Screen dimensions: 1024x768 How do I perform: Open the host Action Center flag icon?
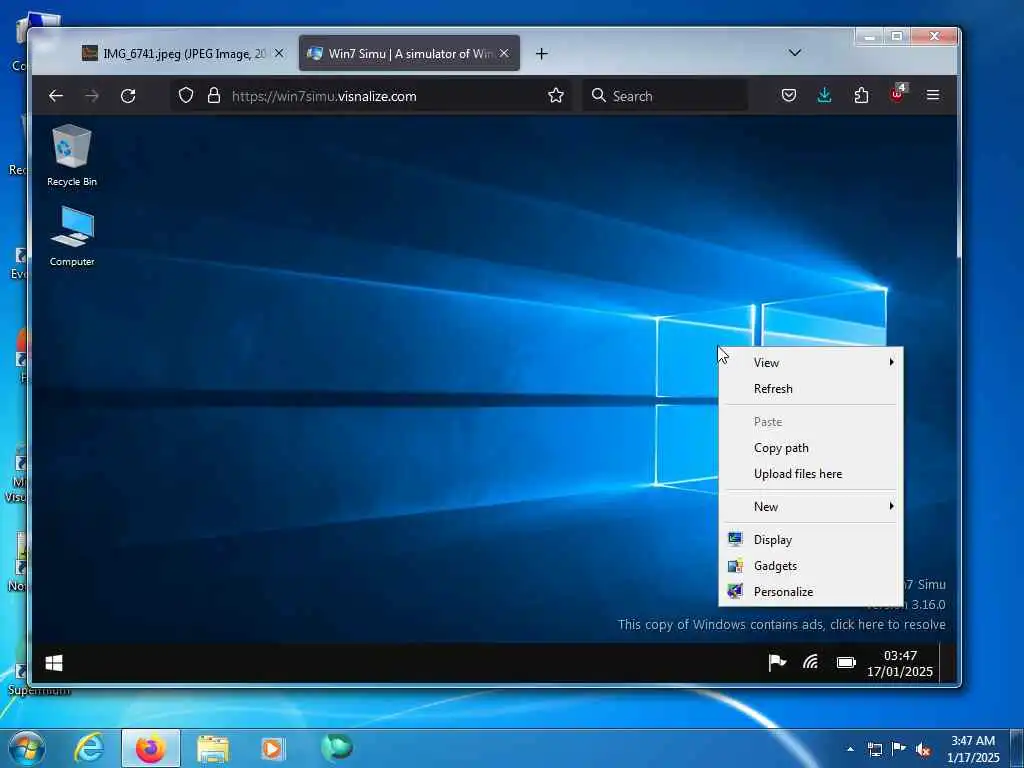[x=899, y=749]
